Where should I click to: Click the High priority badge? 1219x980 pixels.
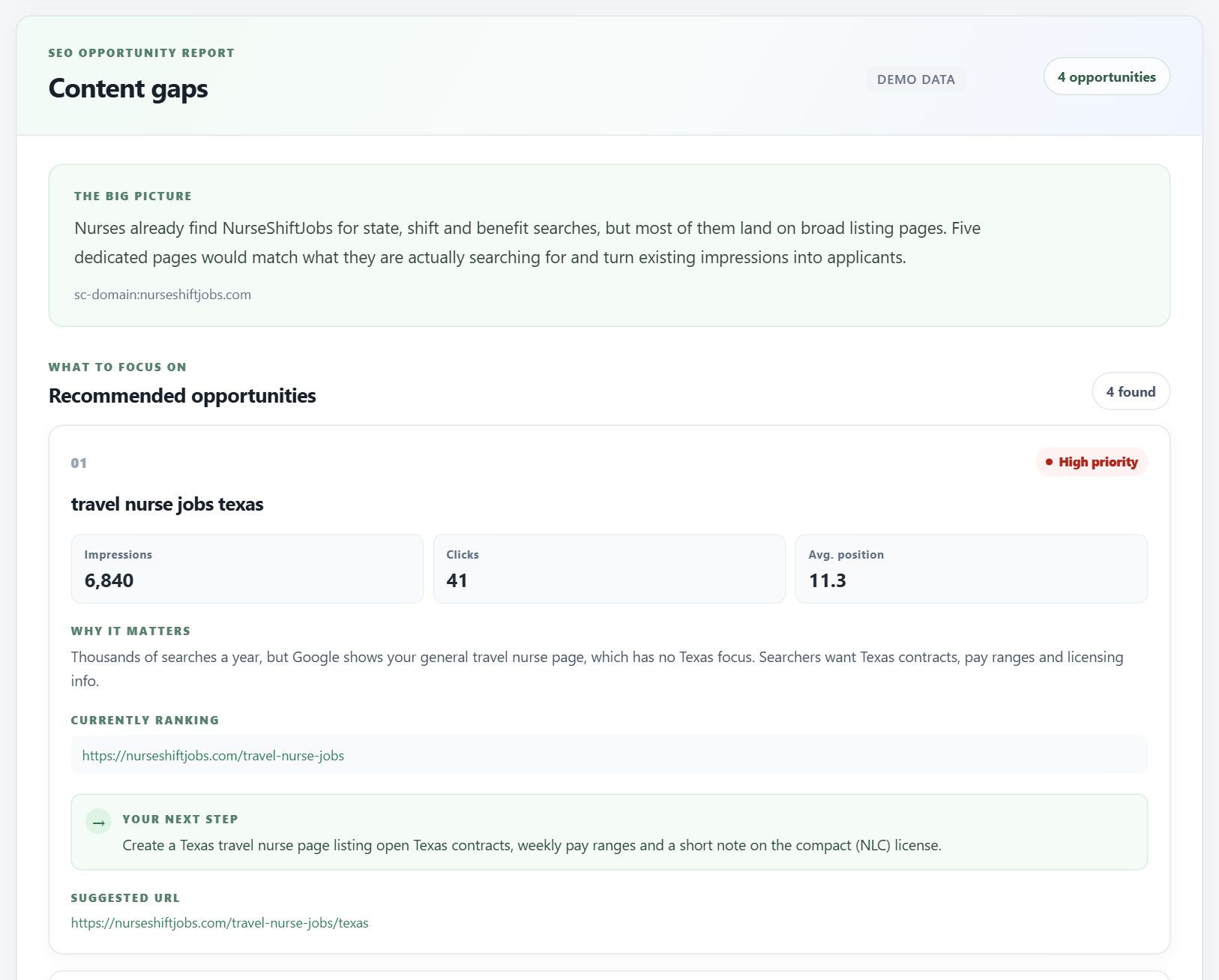[x=1092, y=462]
